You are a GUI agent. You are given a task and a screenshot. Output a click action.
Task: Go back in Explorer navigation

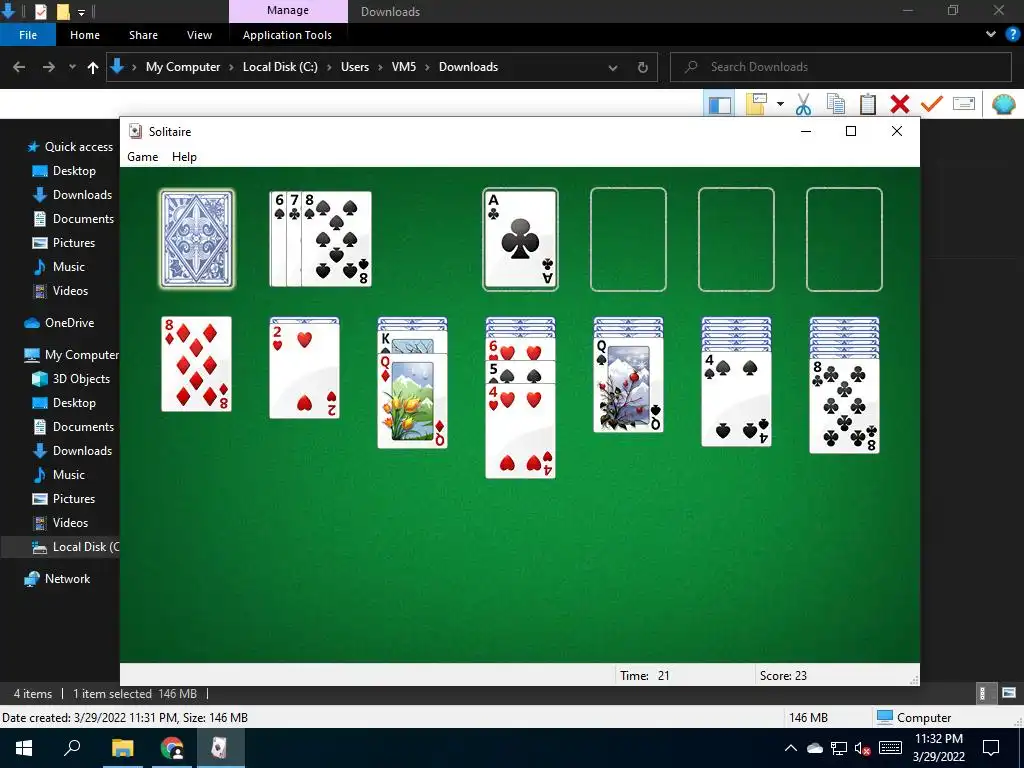click(19, 67)
